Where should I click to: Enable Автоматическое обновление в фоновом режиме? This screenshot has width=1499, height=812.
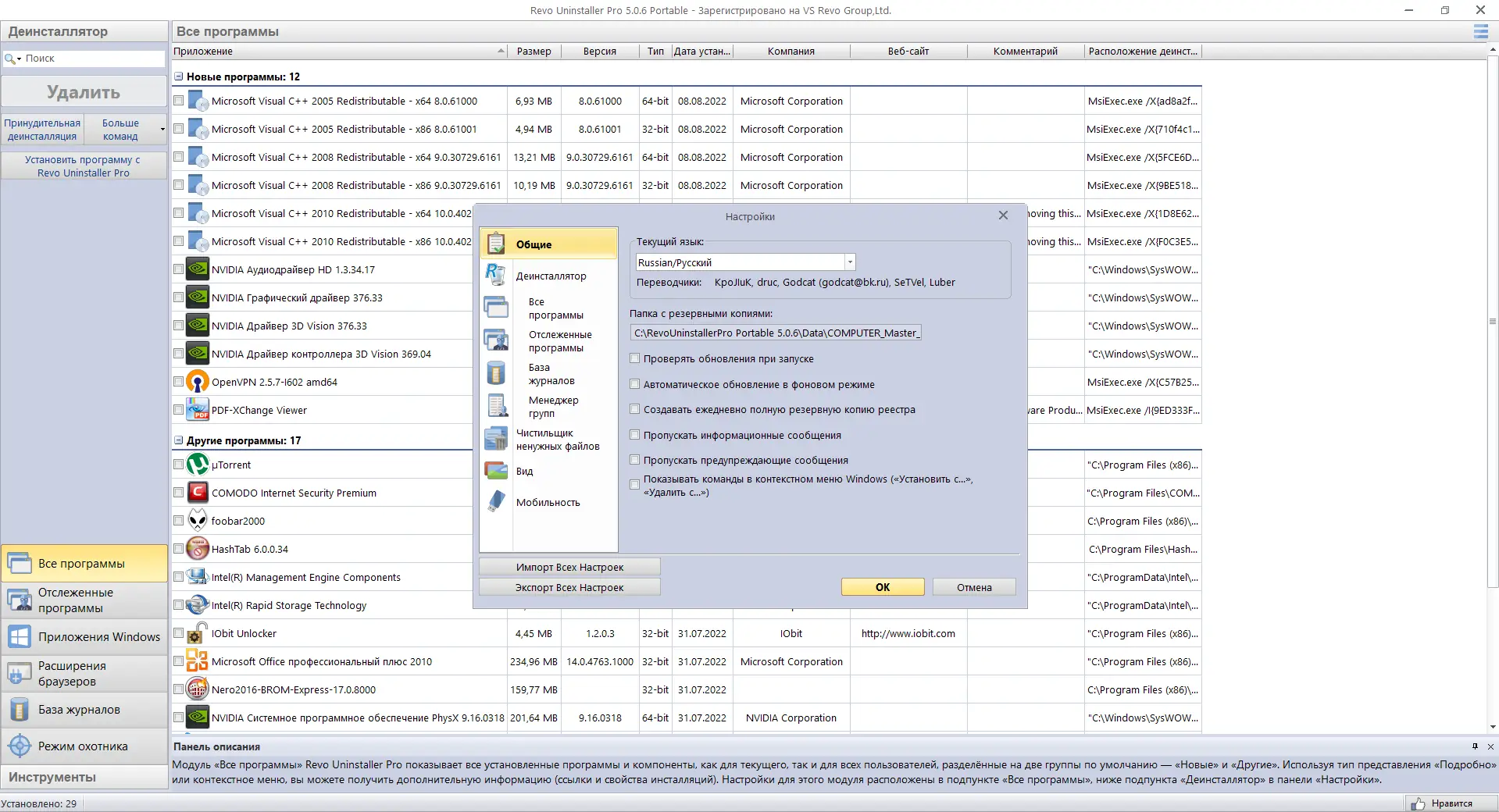coord(635,384)
